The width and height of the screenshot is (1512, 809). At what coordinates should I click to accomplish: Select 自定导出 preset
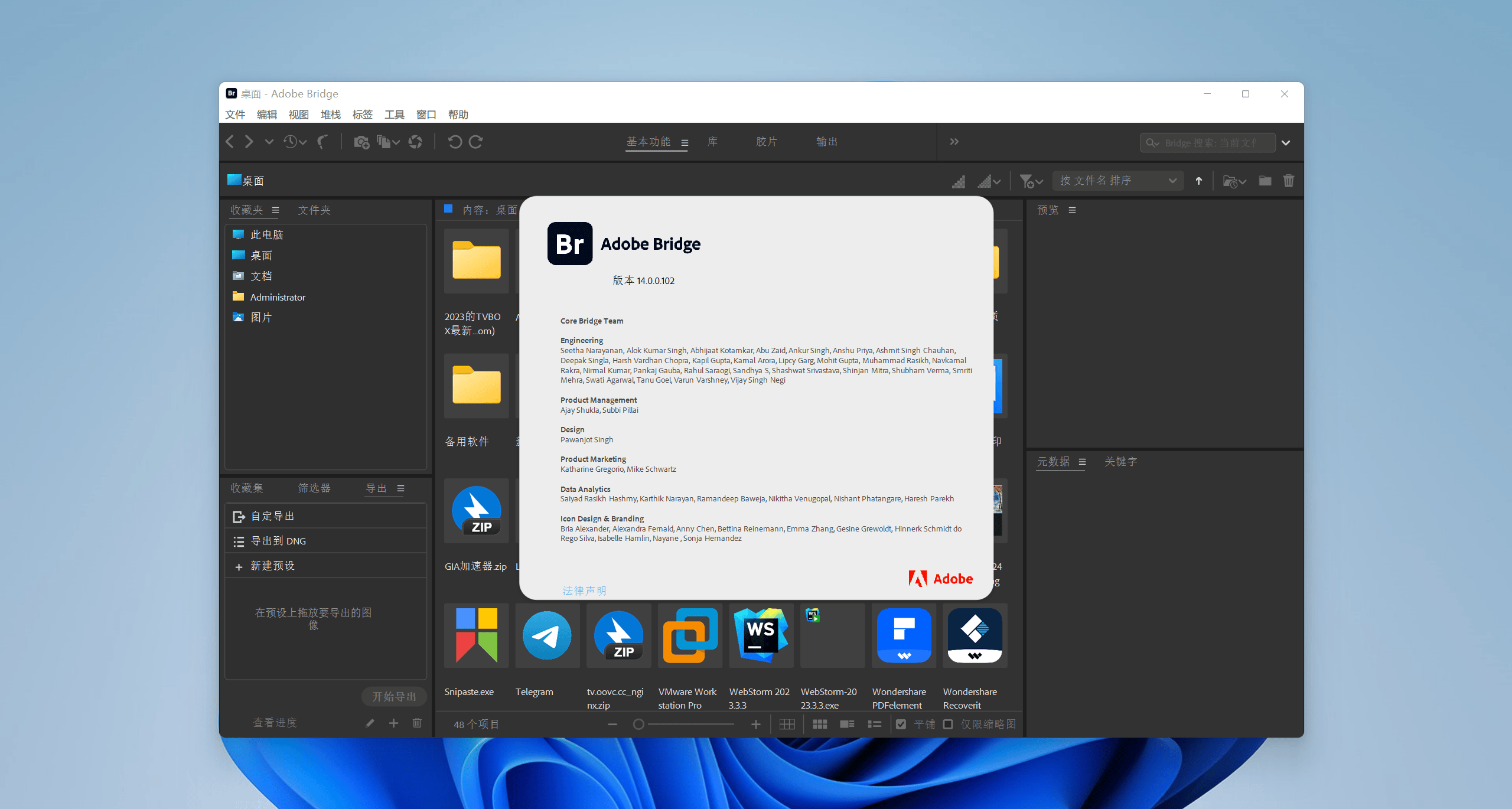click(325, 516)
